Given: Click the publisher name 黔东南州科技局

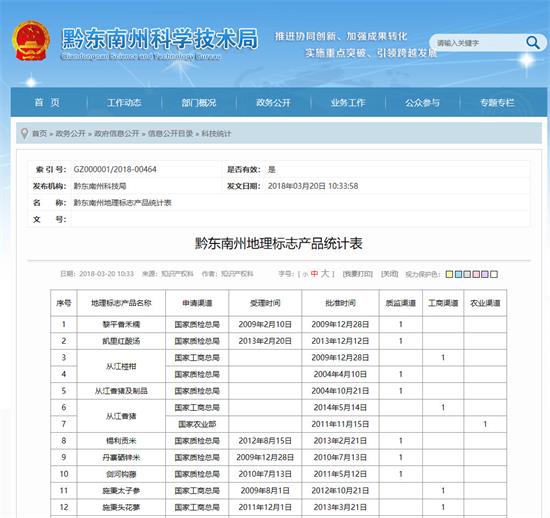Looking at the screenshot, I should pos(100,186).
